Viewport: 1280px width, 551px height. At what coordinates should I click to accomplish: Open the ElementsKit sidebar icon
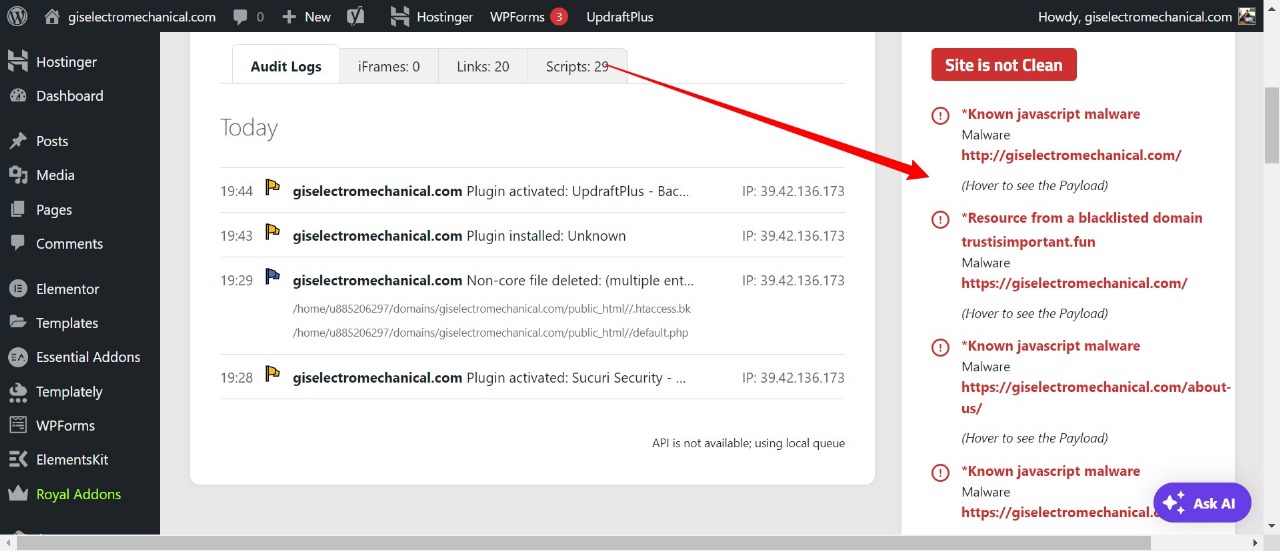coord(18,460)
